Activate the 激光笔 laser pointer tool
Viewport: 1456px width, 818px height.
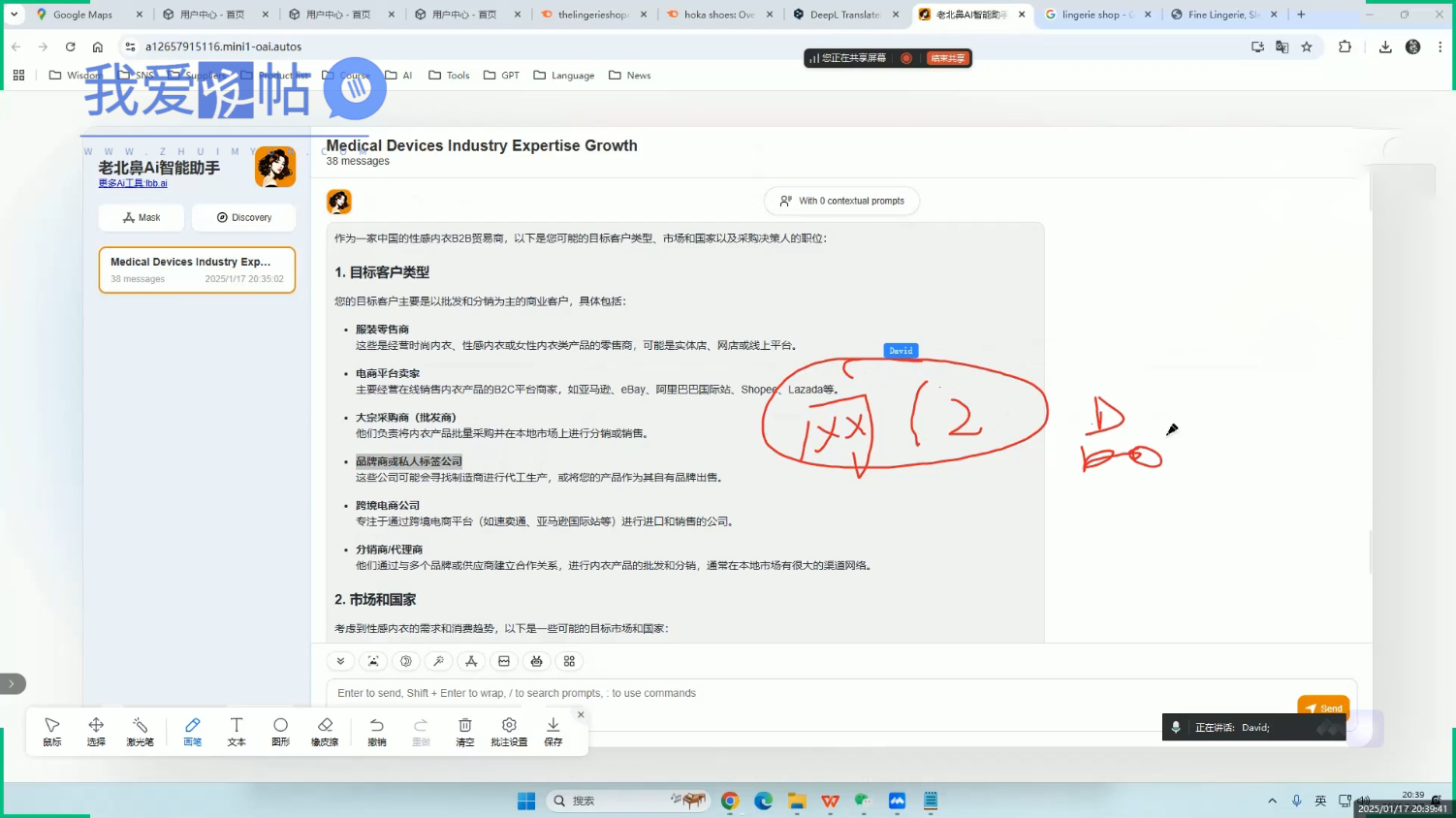(140, 732)
